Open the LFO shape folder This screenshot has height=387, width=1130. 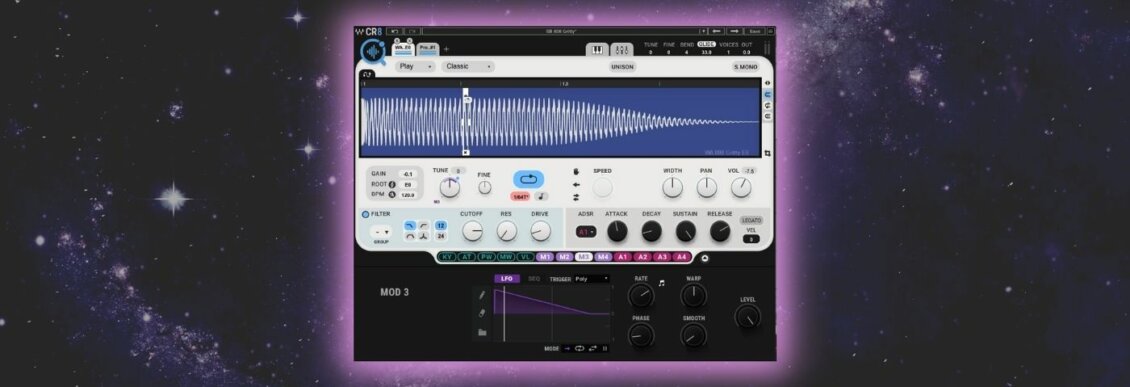pos(482,332)
